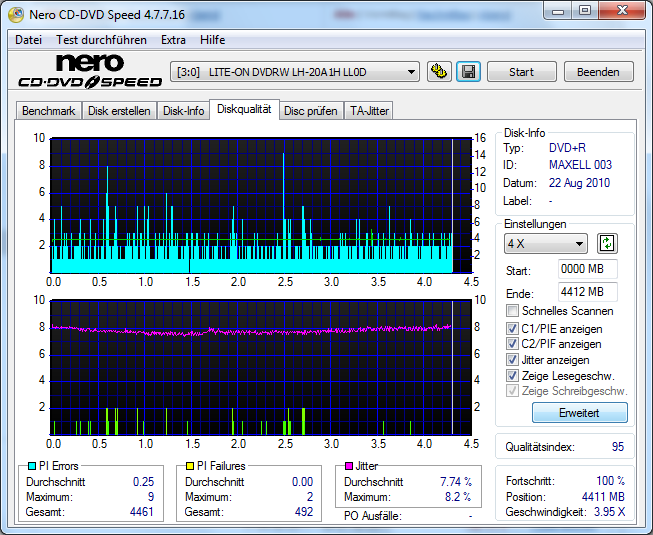653x535 pixels.
Task: Click the save floppy disk icon
Action: pos(468,72)
